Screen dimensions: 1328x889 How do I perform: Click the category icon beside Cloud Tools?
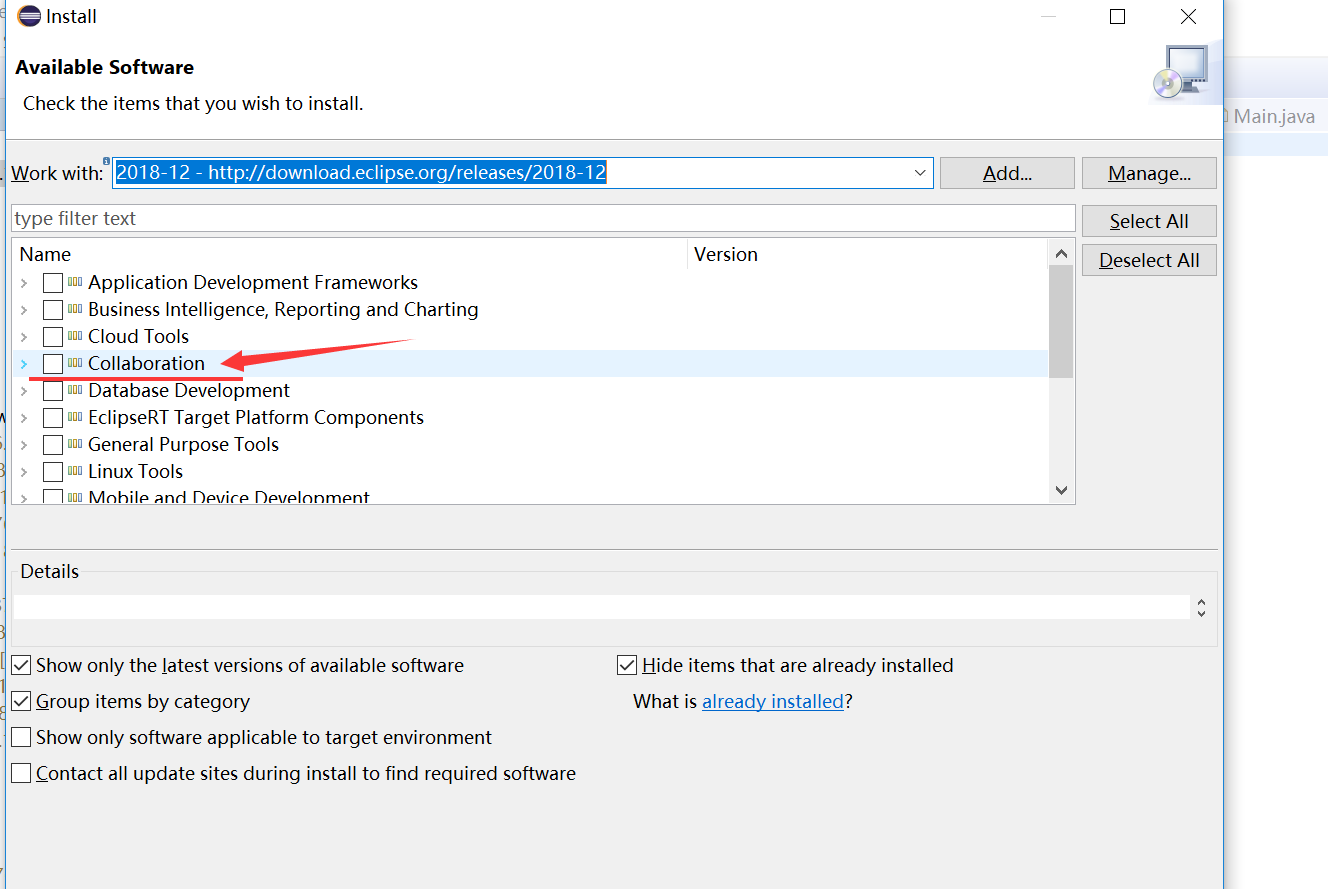pyautogui.click(x=74, y=336)
